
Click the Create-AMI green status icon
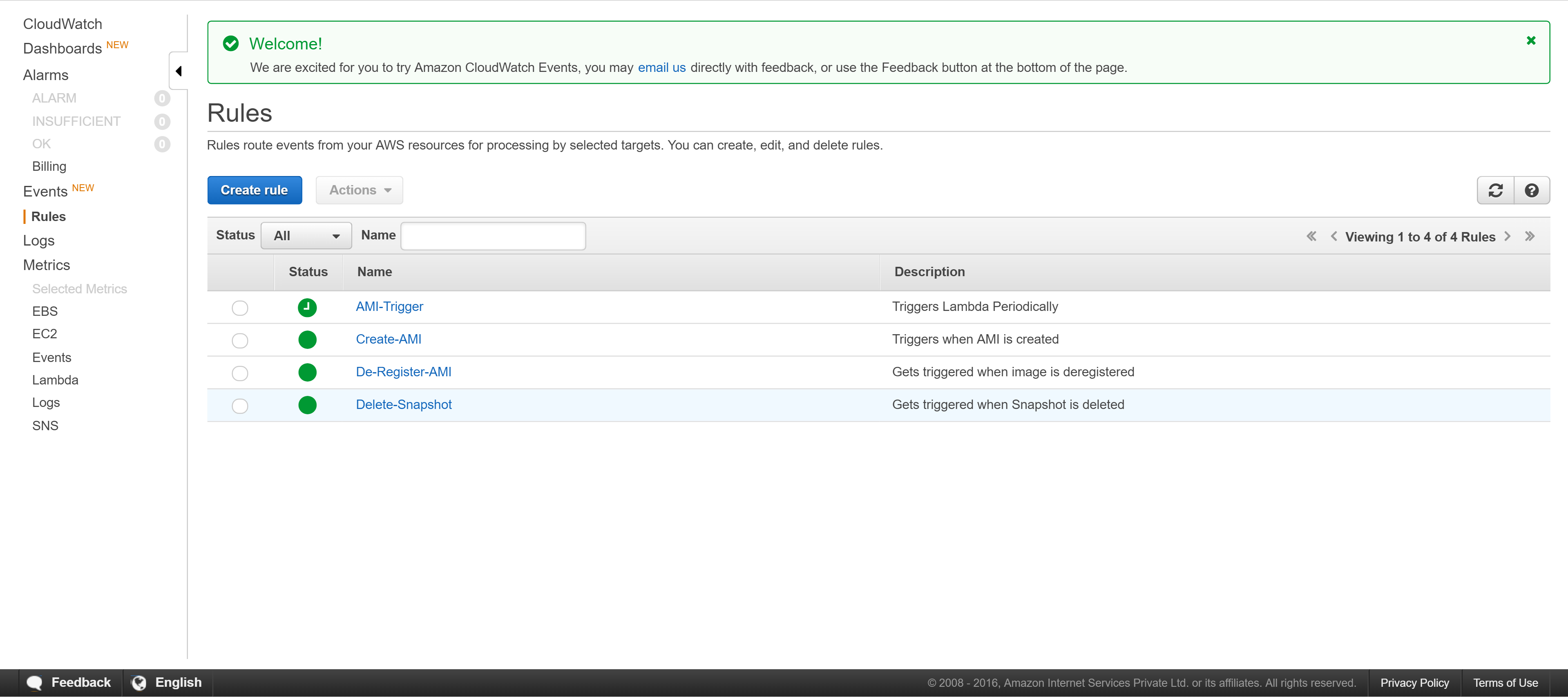(307, 340)
